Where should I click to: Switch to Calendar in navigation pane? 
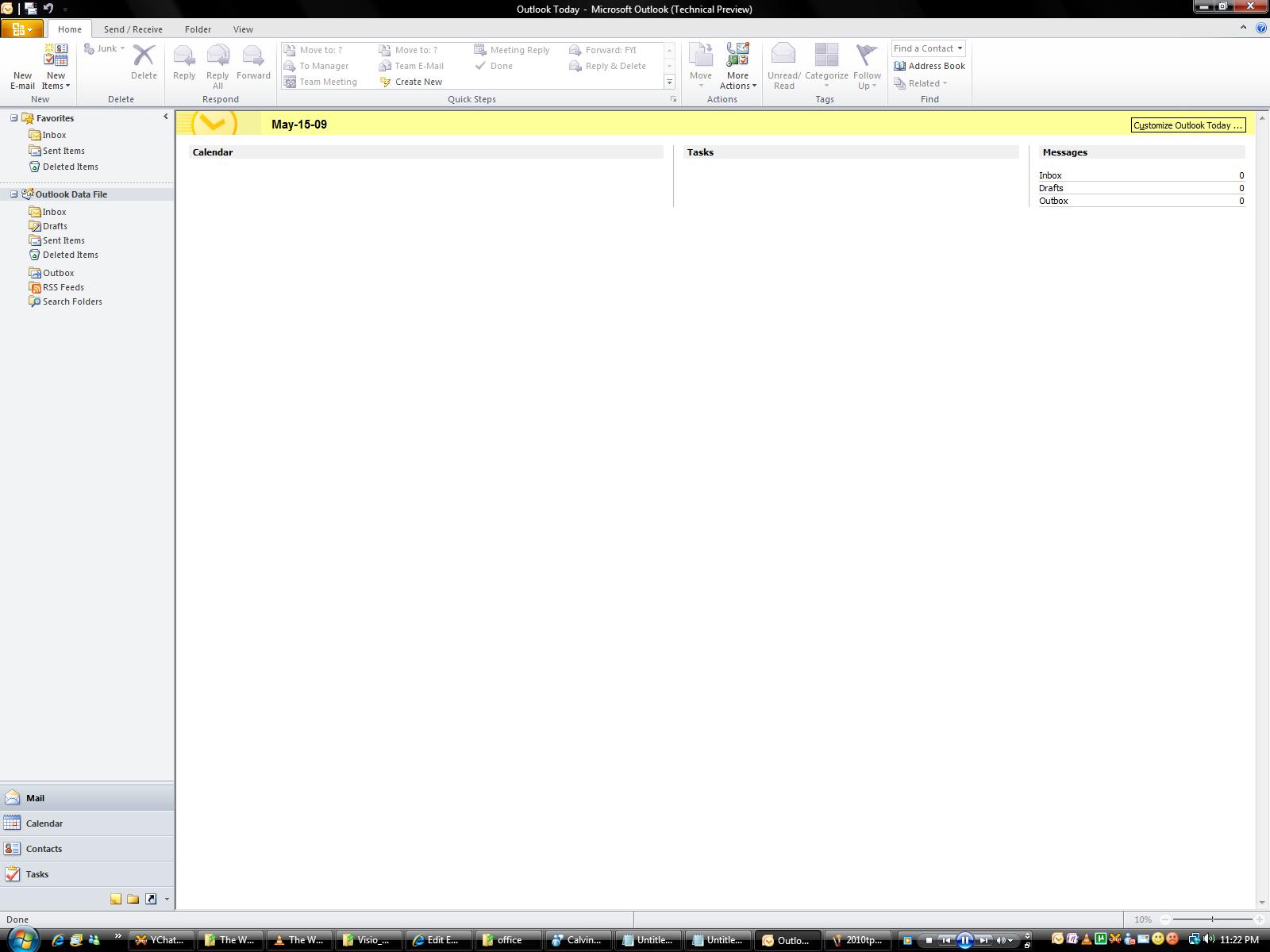click(44, 823)
